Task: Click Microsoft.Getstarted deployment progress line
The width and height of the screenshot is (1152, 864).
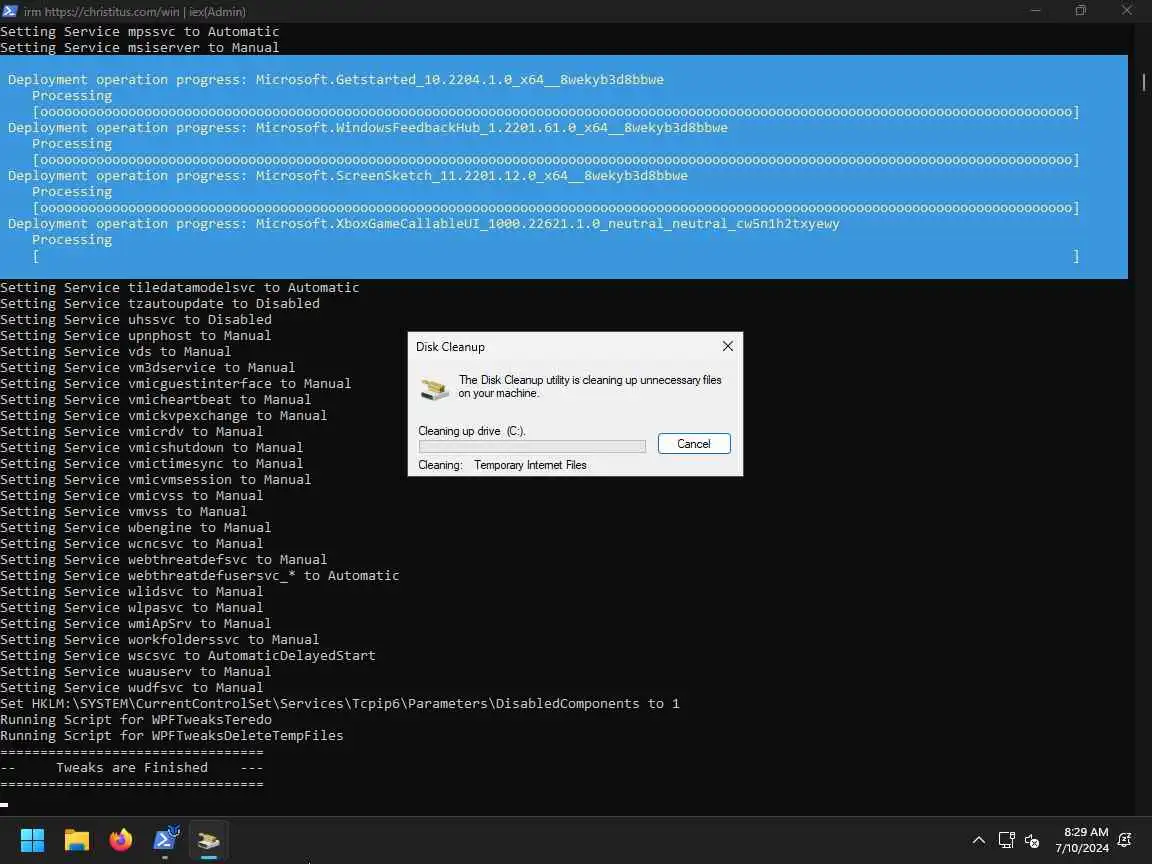Action: coord(336,79)
